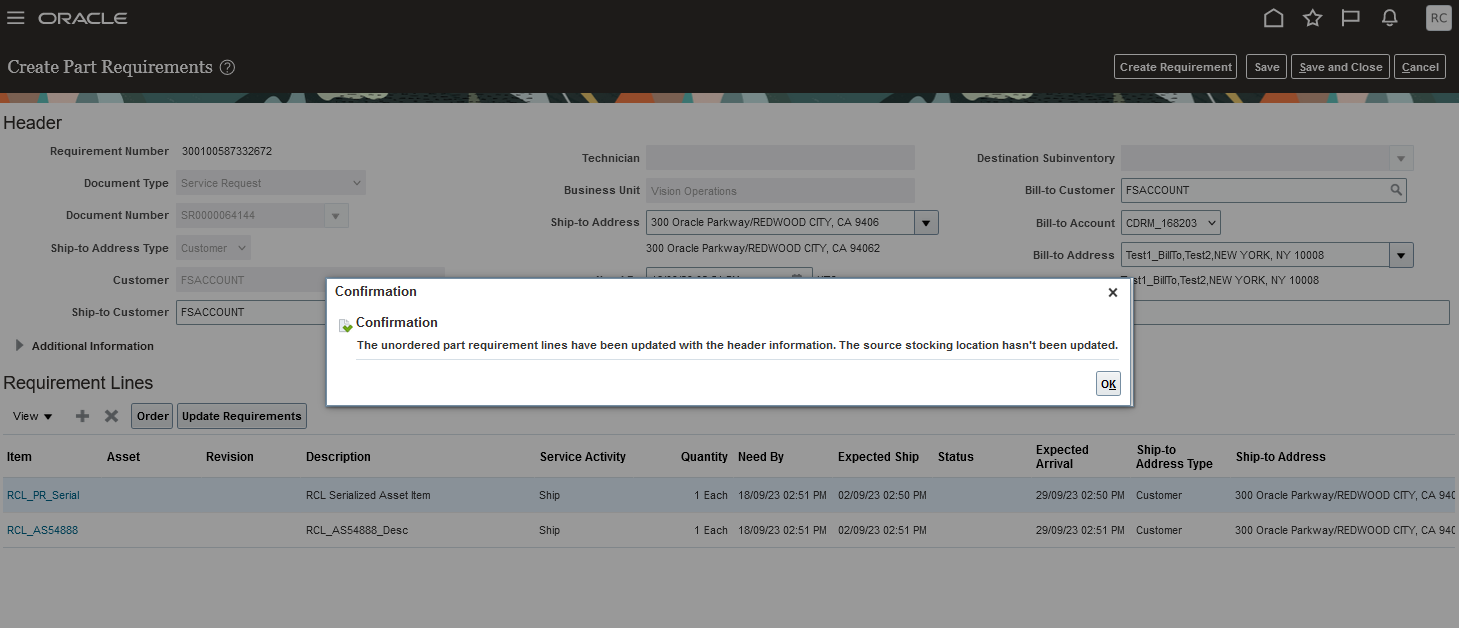Click the Quantity column header

click(704, 457)
